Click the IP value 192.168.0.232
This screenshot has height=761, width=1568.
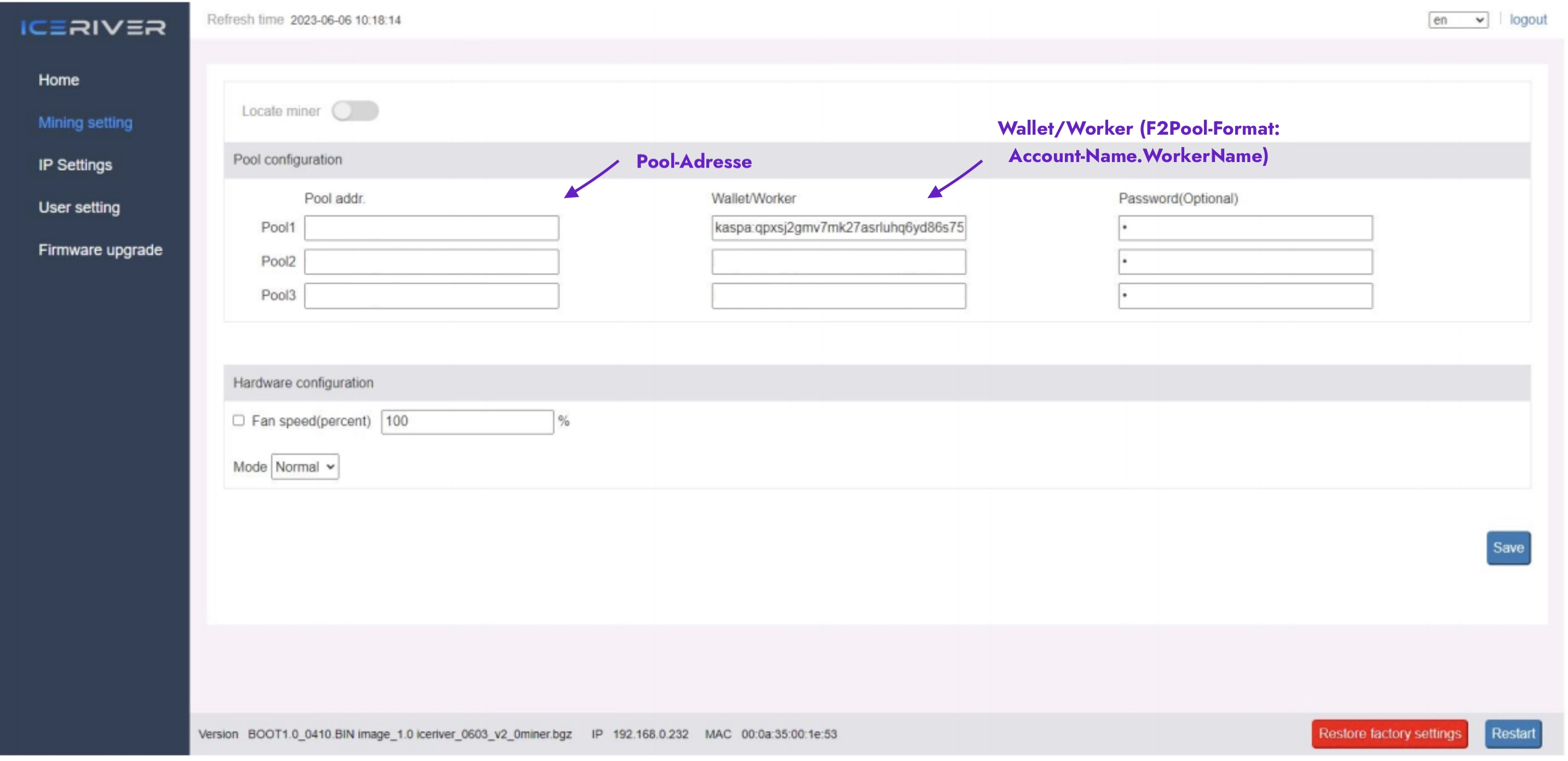point(650,734)
